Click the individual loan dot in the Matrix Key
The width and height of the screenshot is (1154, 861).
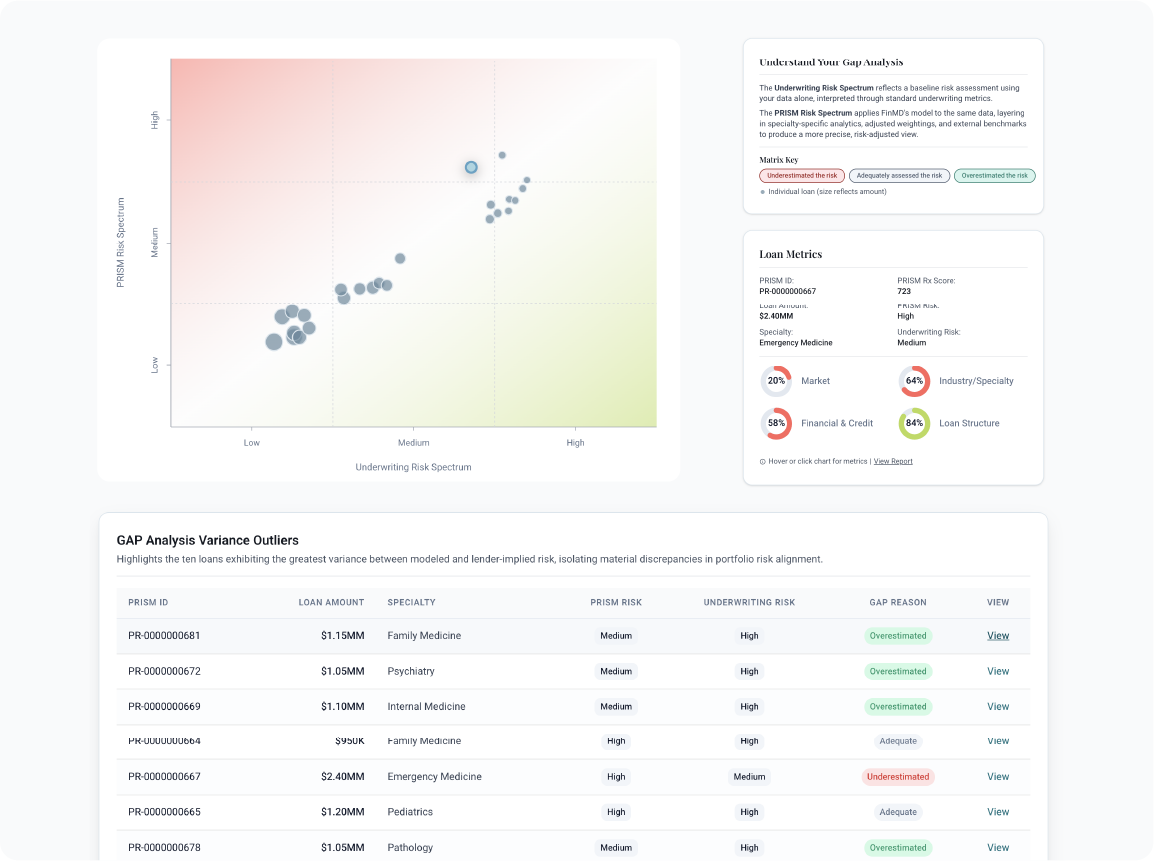click(763, 191)
